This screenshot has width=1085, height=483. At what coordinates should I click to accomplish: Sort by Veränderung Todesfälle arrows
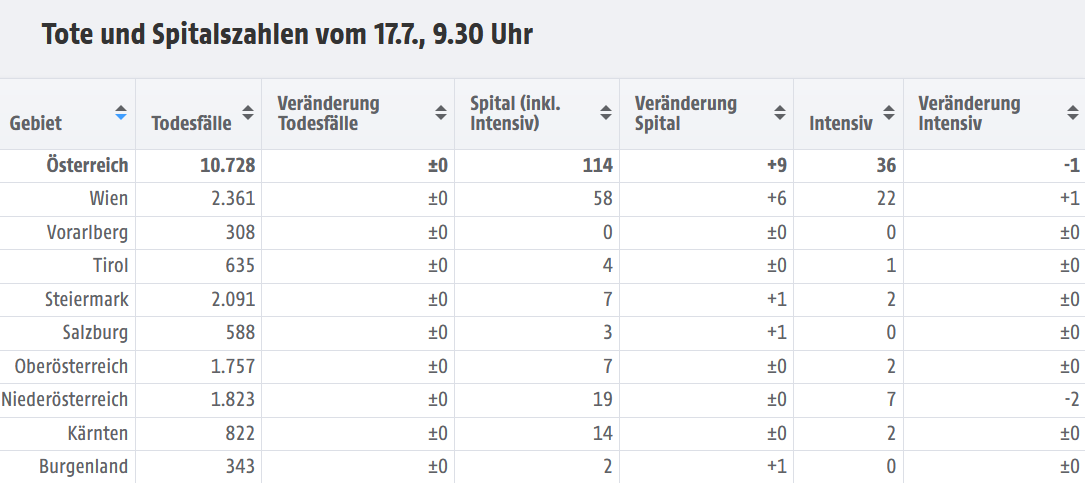pos(441,113)
